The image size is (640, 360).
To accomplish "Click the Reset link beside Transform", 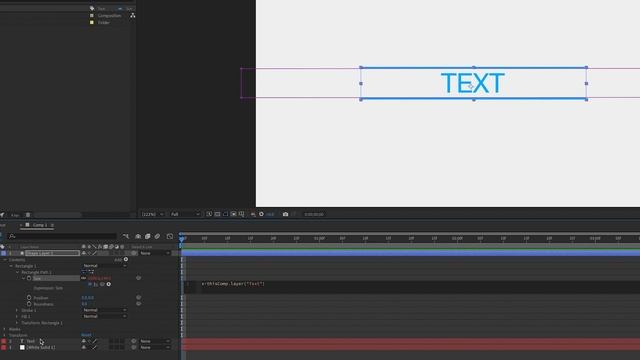I will 86,335.
